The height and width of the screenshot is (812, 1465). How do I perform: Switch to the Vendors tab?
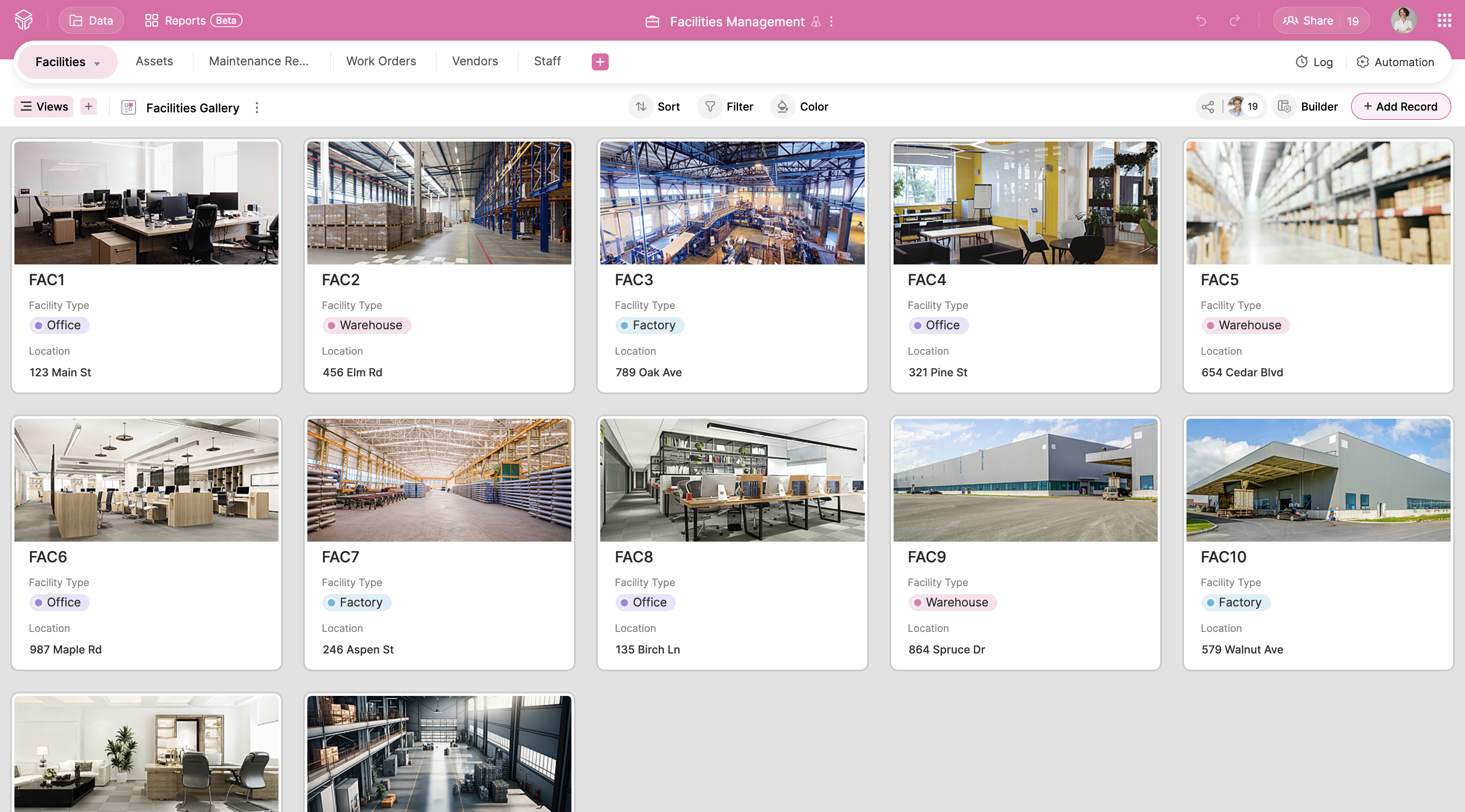475,61
